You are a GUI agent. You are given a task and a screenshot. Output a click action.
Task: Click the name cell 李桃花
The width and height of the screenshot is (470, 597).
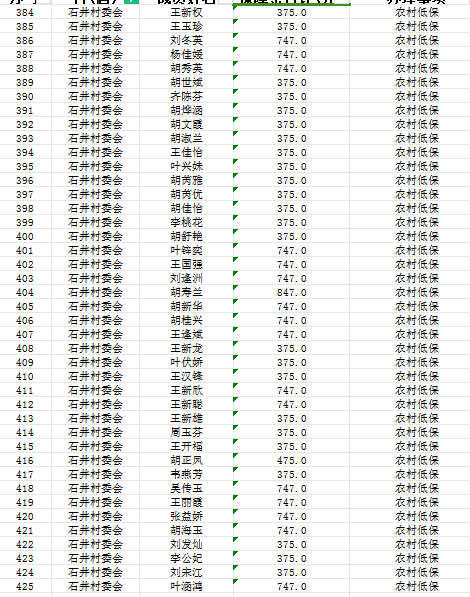186,222
